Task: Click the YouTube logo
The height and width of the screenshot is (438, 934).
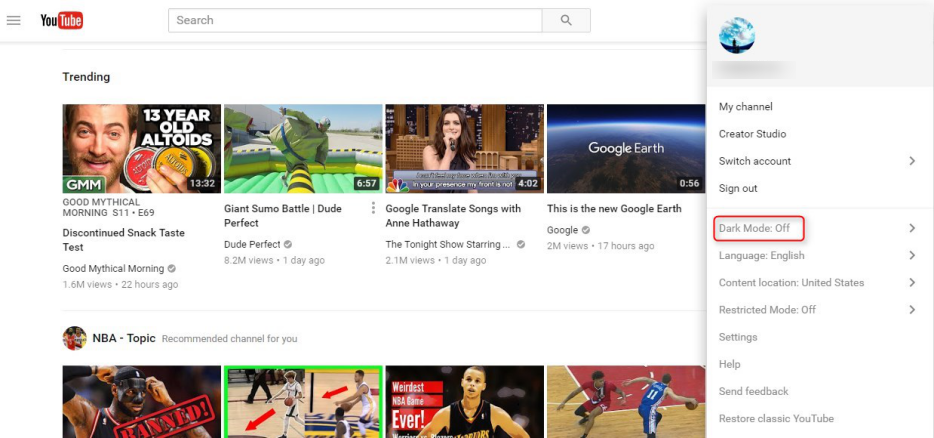Action: 61,20
